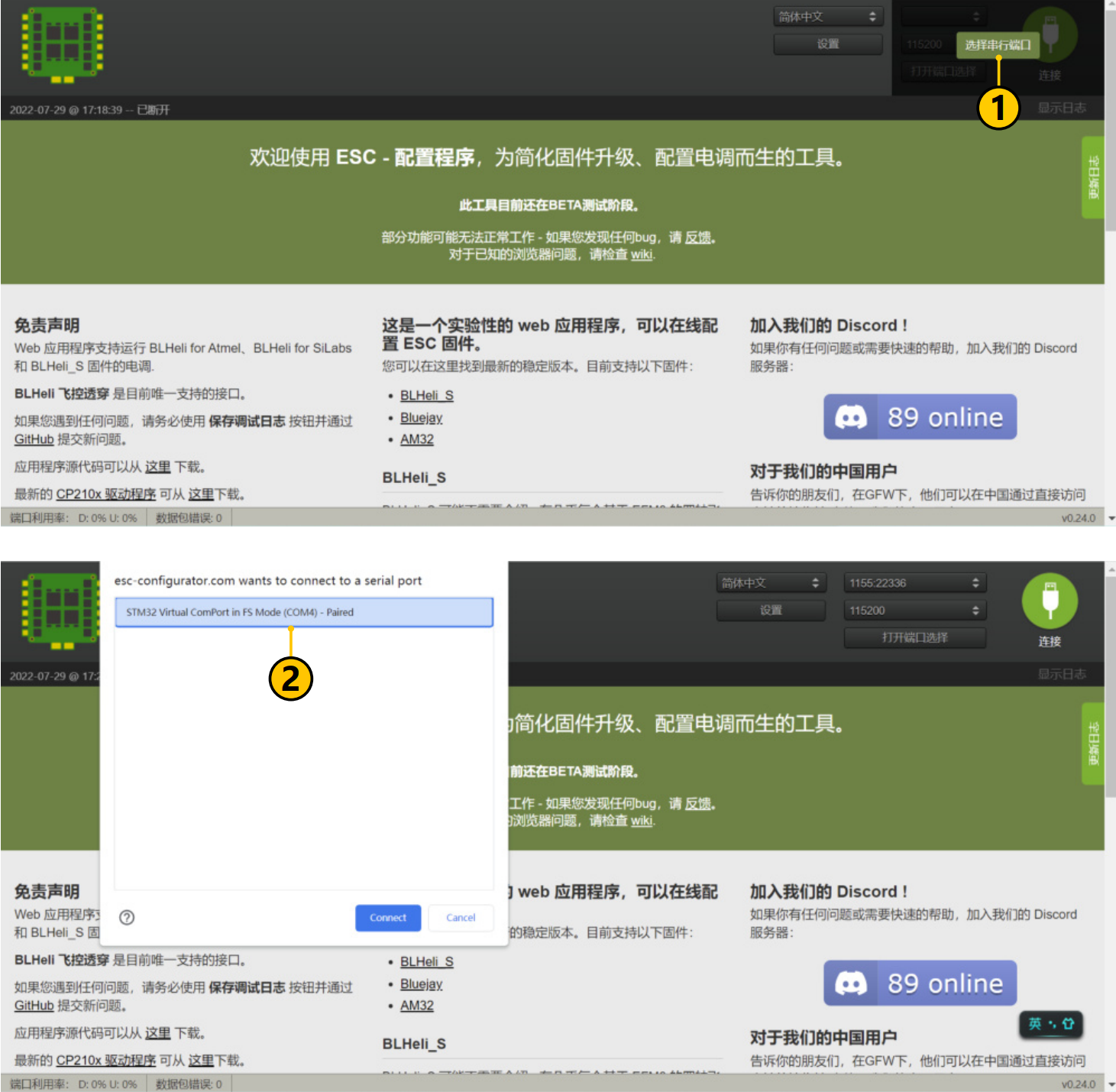The image size is (1116, 1092).
Task: Click the help question mark icon in dialog
Action: (x=128, y=918)
